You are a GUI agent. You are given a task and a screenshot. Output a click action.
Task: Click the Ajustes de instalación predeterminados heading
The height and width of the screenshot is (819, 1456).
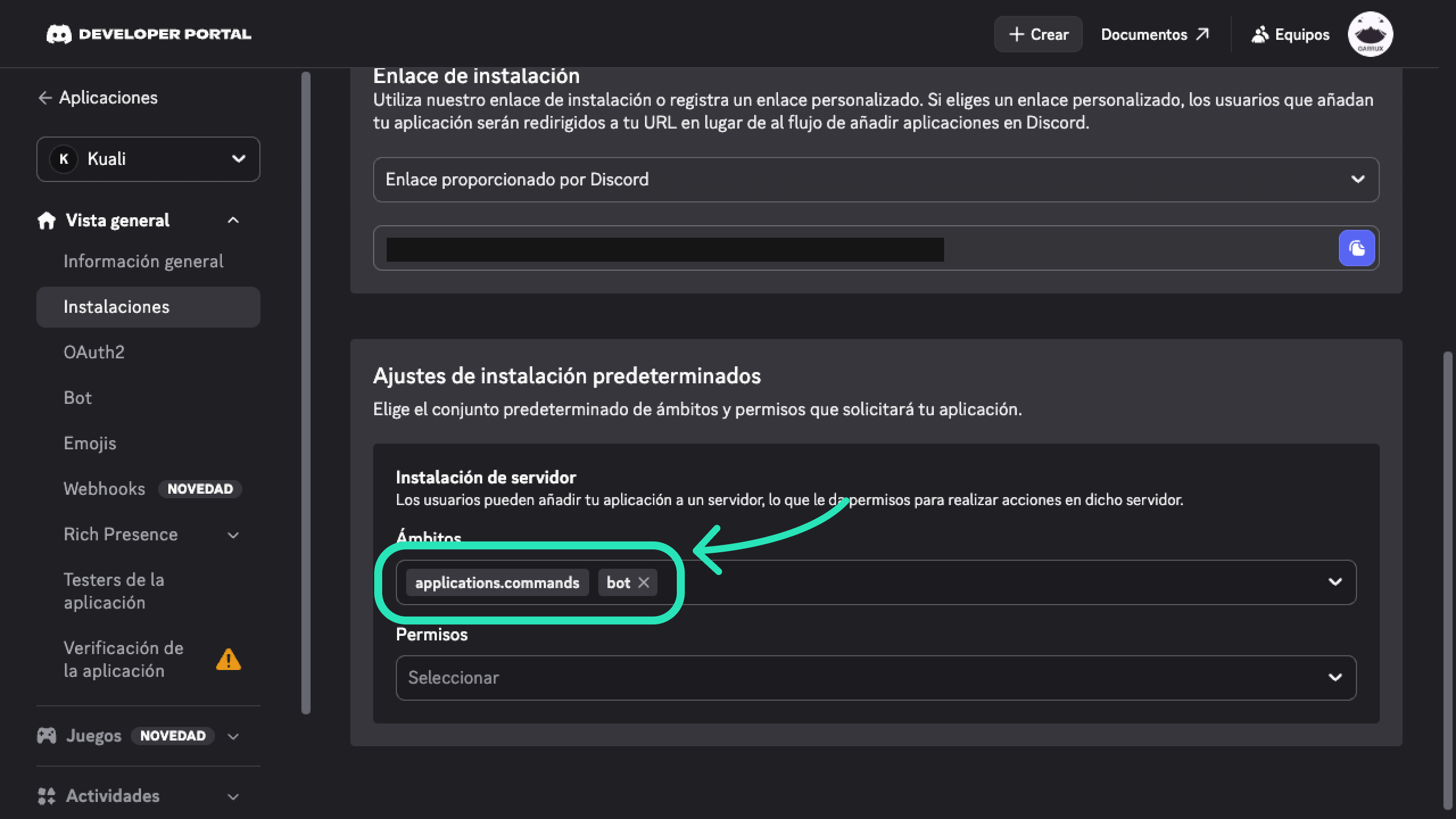coord(566,376)
